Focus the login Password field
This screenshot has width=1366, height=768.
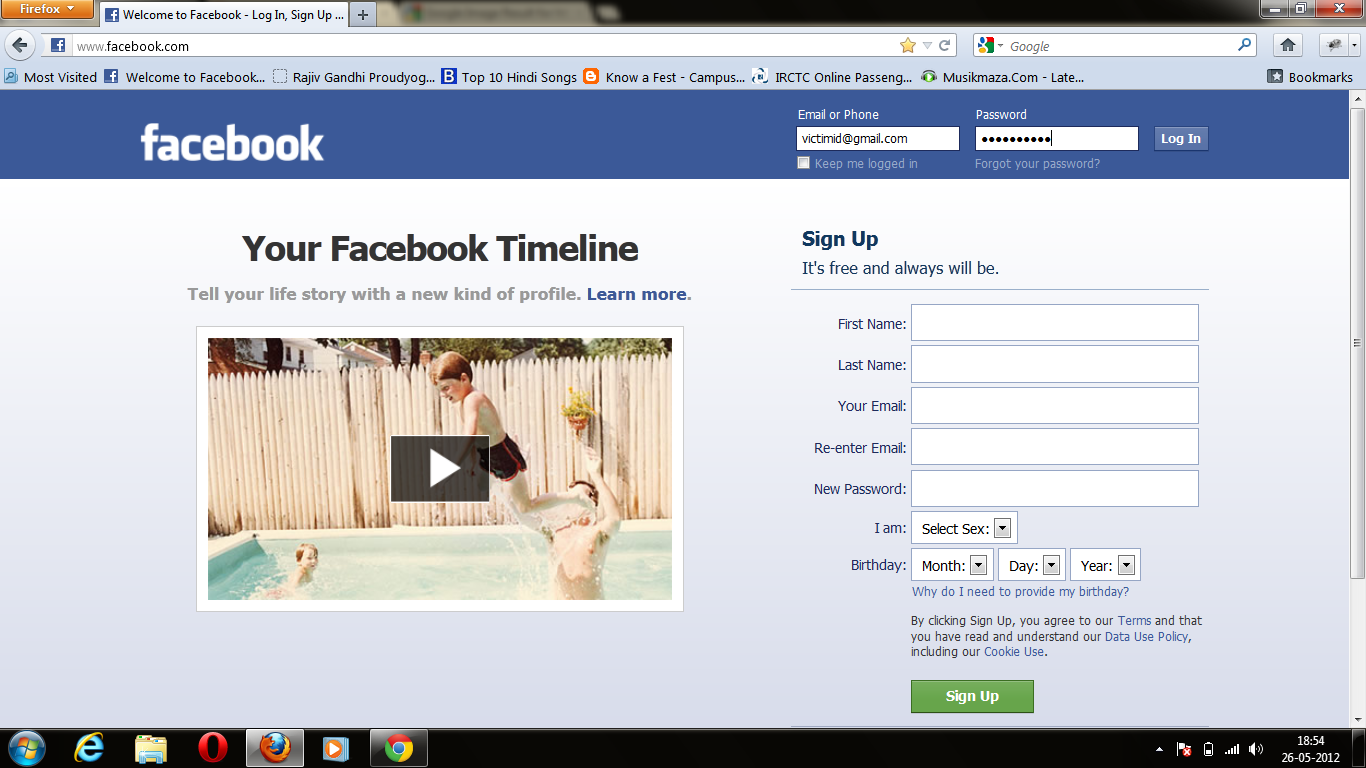point(1057,139)
